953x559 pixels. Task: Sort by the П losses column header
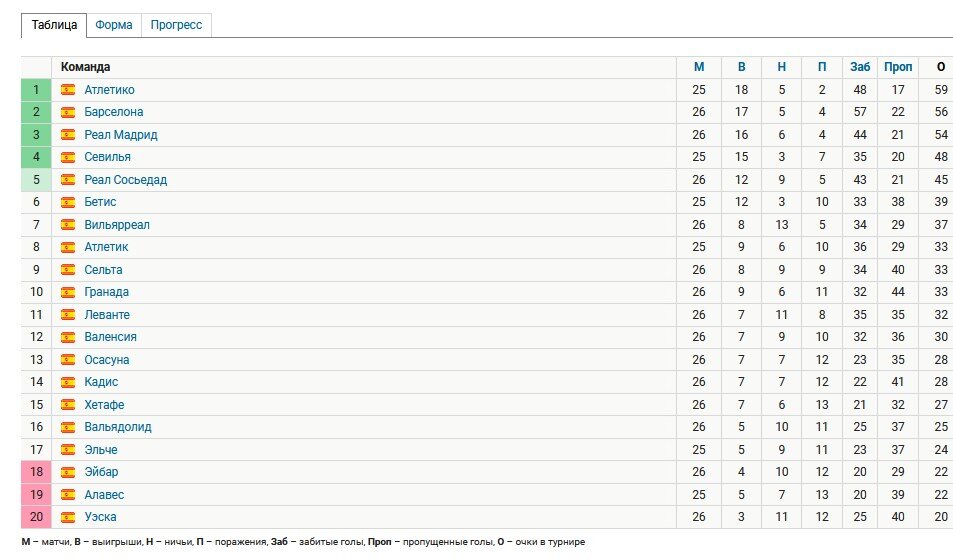(x=822, y=67)
